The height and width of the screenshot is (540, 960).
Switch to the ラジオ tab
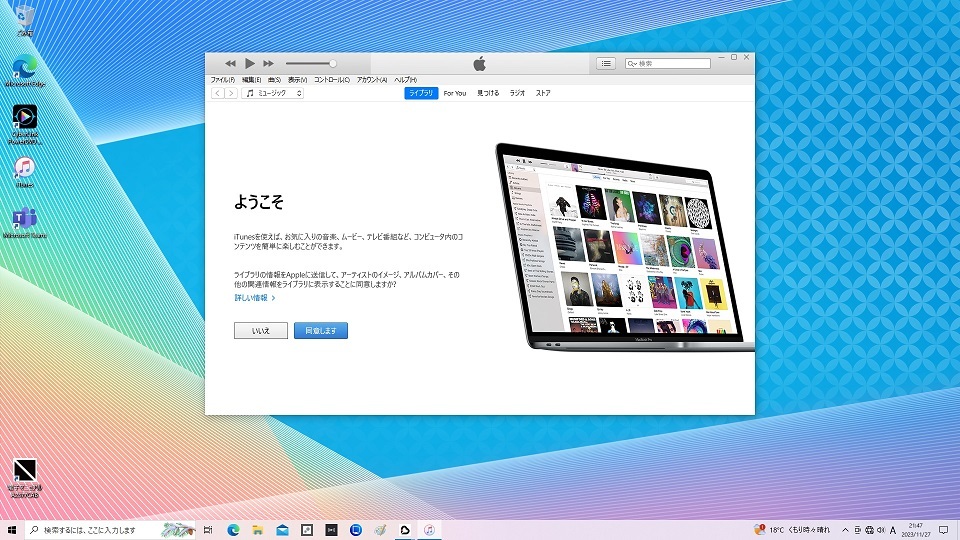(517, 93)
